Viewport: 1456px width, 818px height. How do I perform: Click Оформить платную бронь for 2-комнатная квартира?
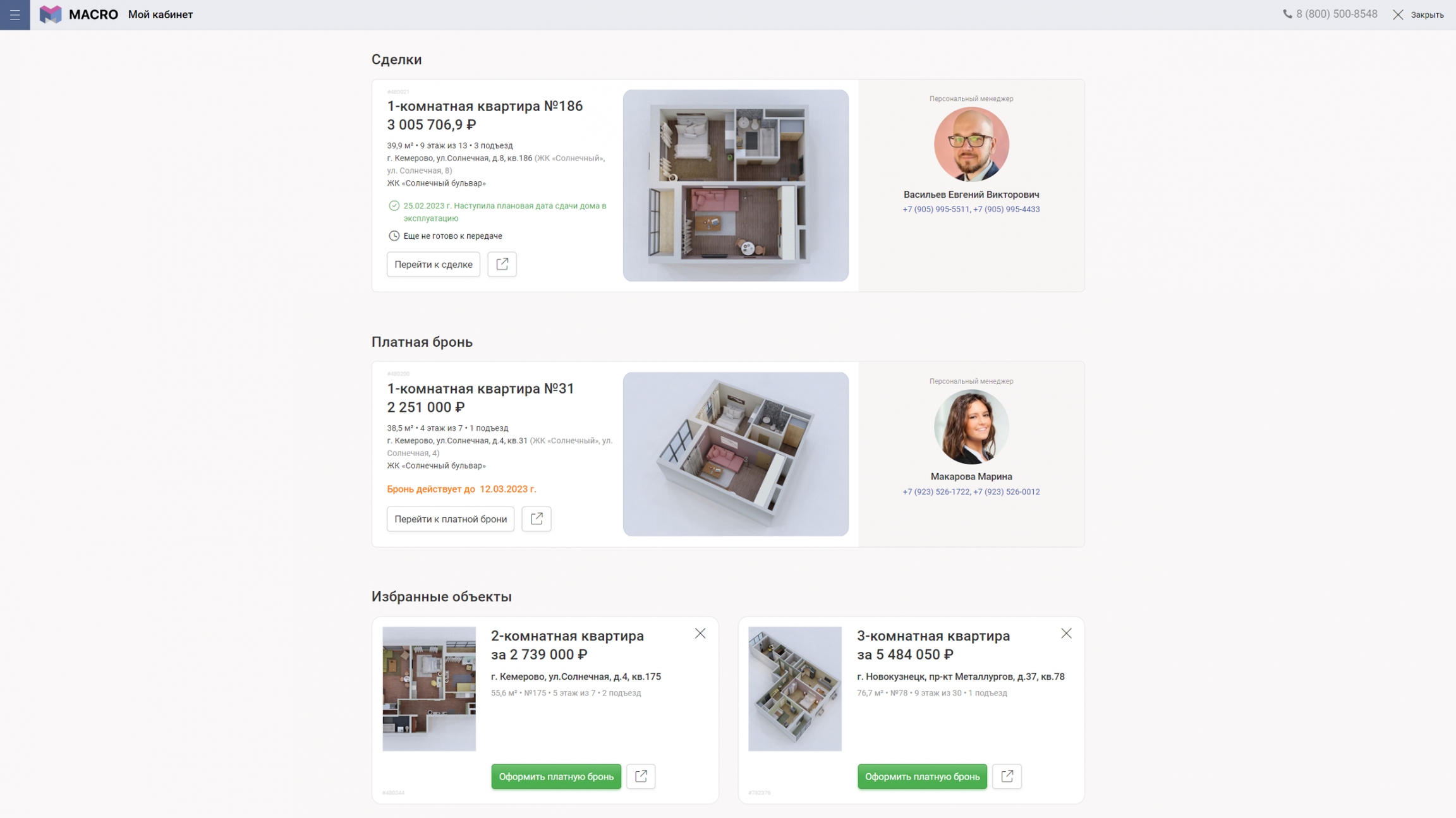point(556,776)
